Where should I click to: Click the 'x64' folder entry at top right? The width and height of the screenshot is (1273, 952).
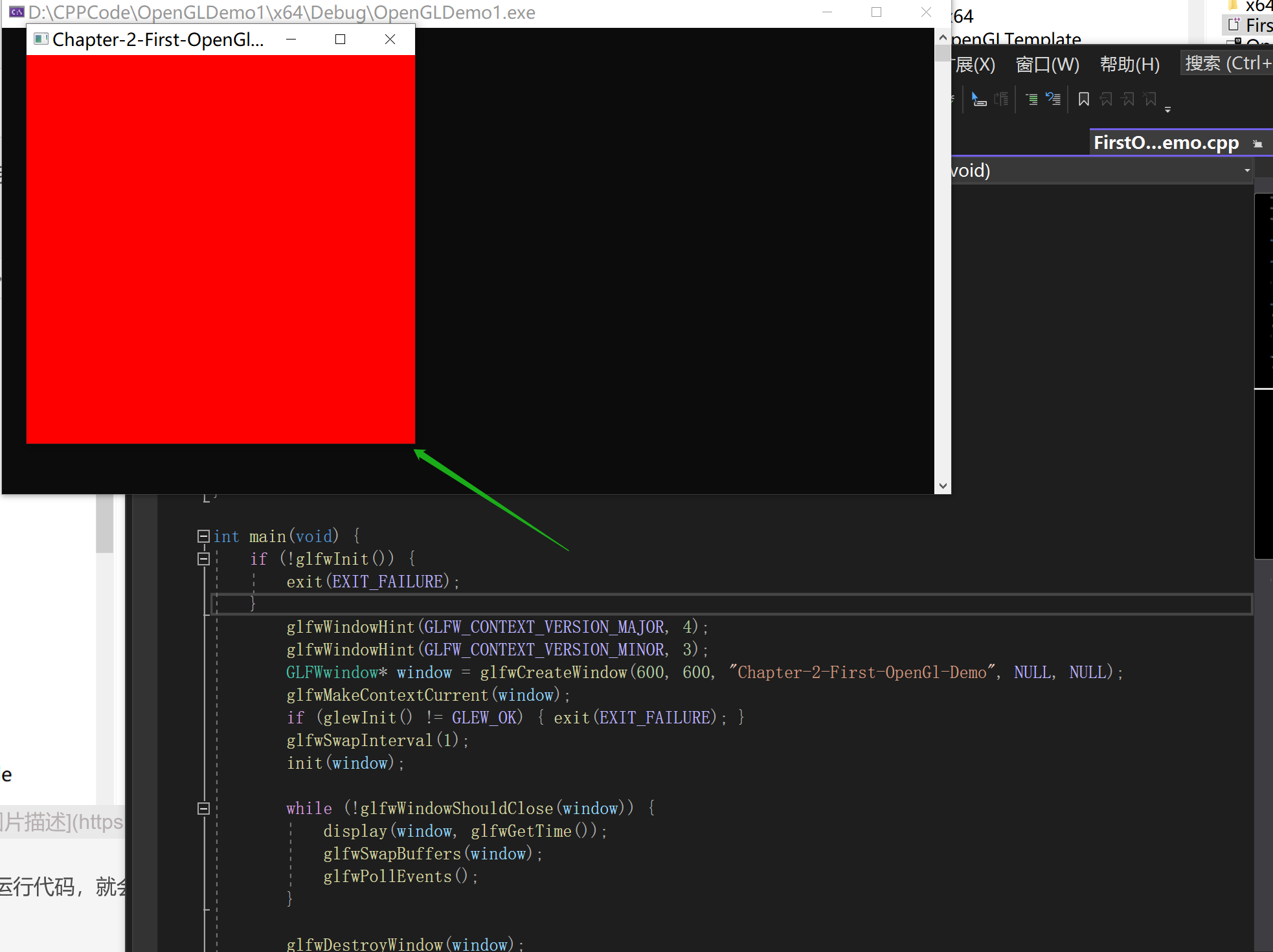(1259, 5)
